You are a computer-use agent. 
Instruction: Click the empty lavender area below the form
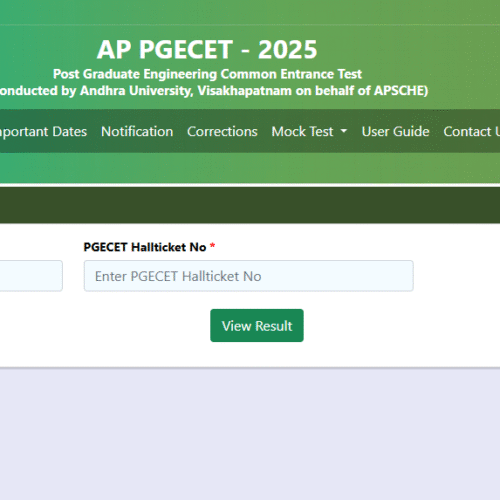(x=250, y=433)
